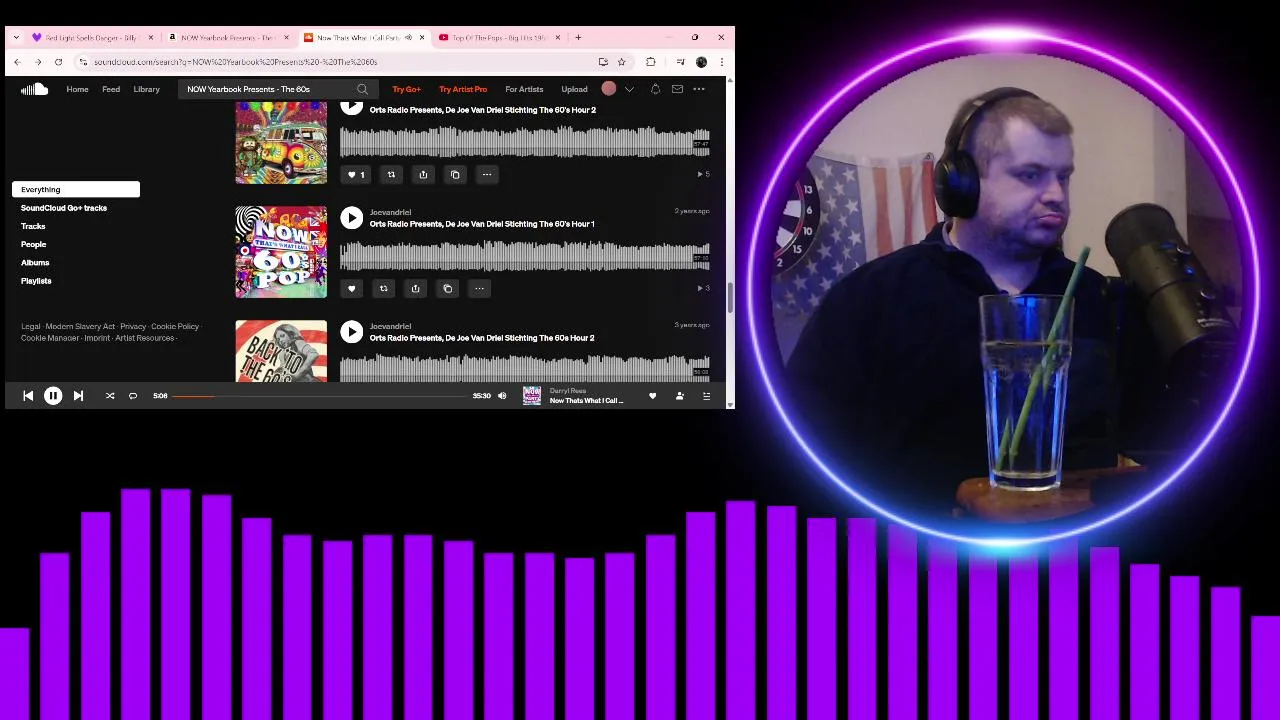The height and width of the screenshot is (720, 1280).
Task: Repost the 60's Hour 1 track
Action: coord(383,288)
